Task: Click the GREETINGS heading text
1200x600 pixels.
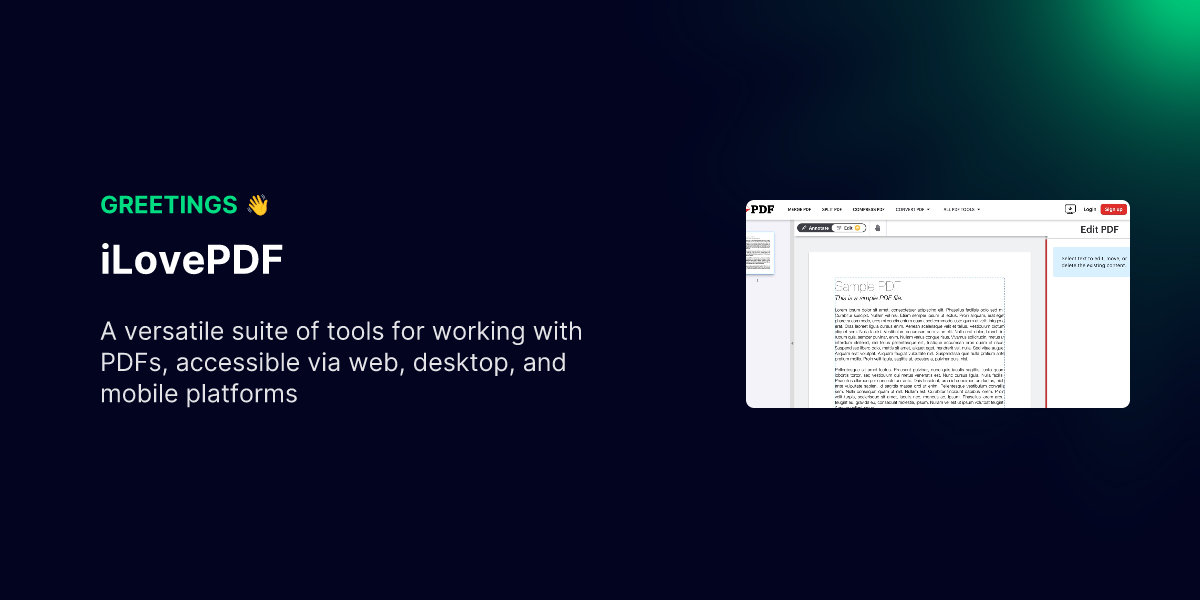Action: click(169, 205)
